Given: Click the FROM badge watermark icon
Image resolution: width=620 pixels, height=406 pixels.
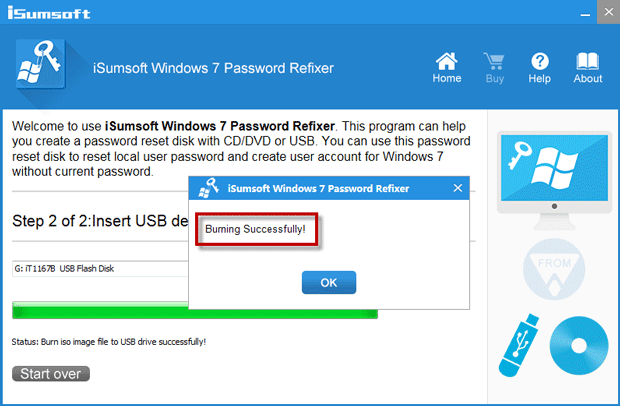Looking at the screenshot, I should 554,269.
